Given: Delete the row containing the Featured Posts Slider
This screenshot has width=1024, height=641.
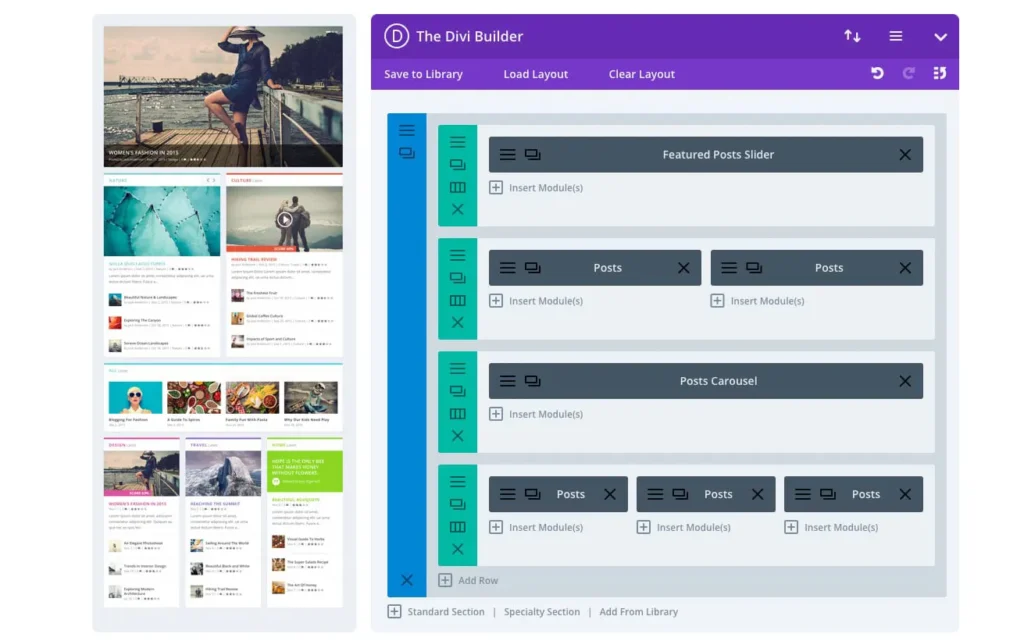Looking at the screenshot, I should coord(457,210).
